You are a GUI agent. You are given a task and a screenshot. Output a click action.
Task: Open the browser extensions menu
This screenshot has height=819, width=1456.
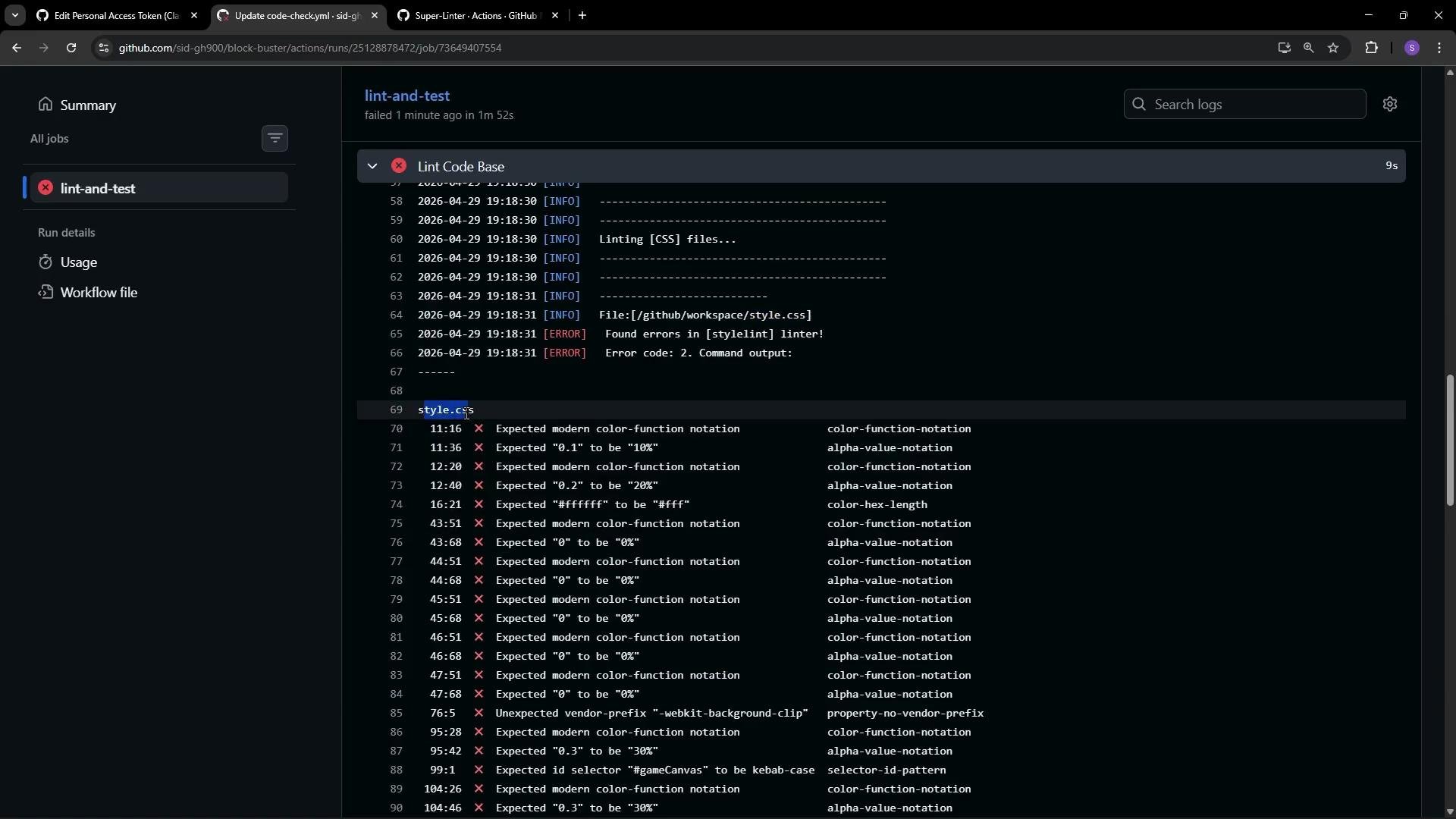tap(1371, 48)
